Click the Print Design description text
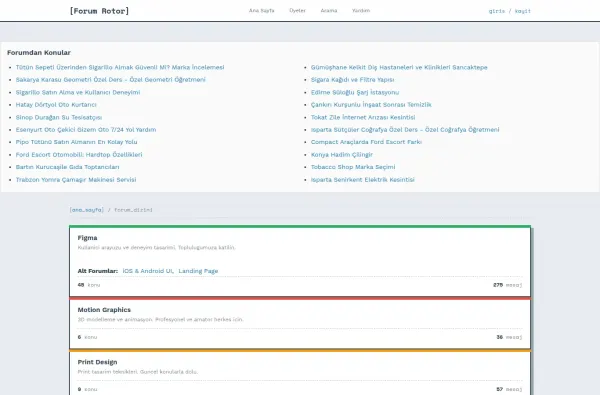This screenshot has width=600, height=395. [x=138, y=372]
